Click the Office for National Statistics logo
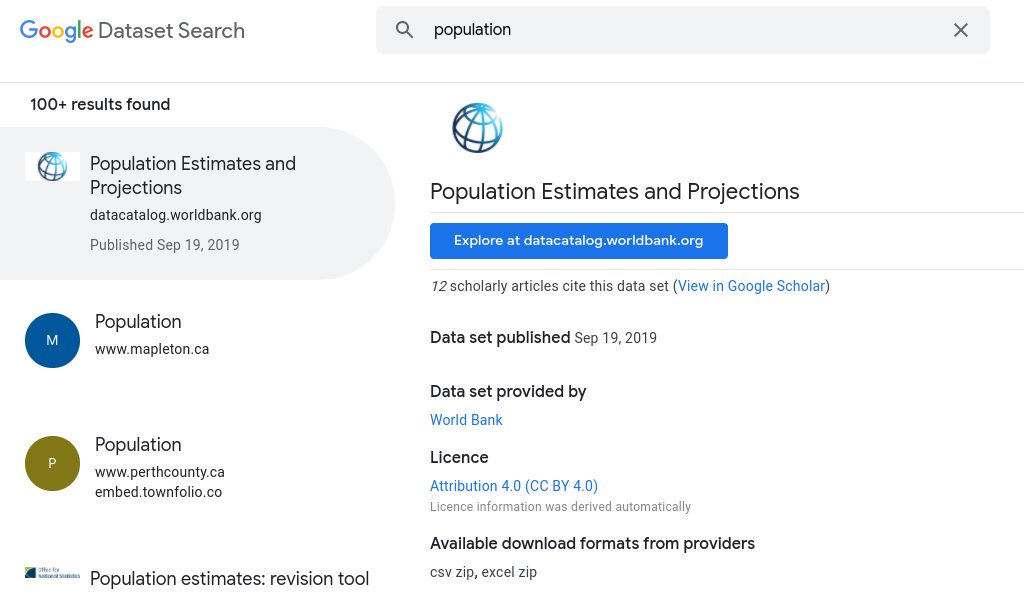 point(52,573)
